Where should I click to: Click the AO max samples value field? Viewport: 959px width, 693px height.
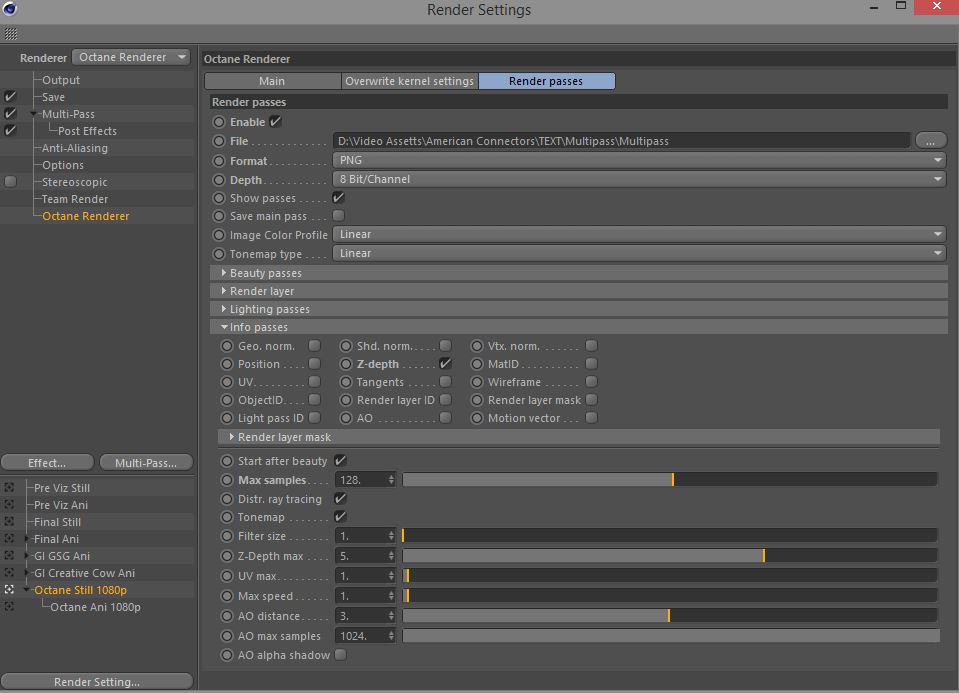click(365, 636)
